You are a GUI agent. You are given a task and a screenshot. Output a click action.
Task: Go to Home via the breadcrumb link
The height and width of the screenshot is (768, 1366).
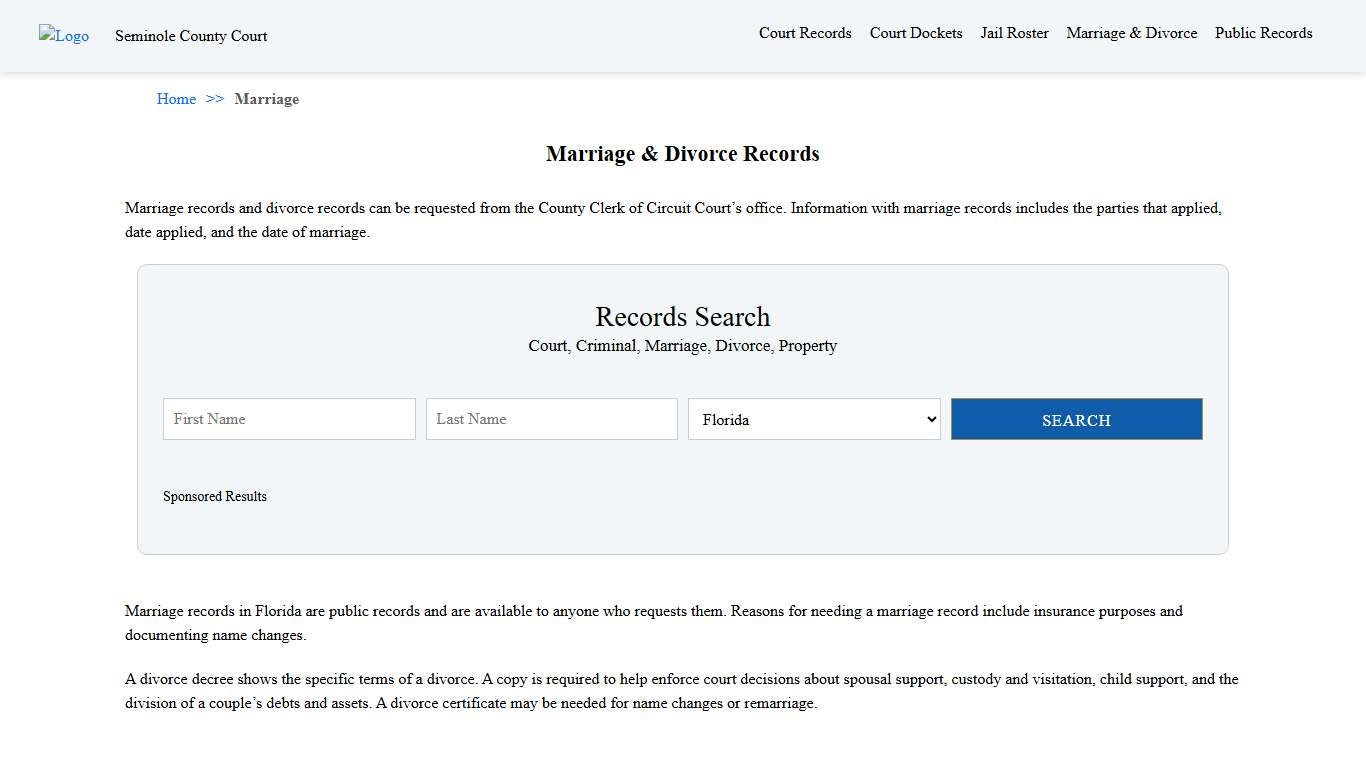coord(176,99)
